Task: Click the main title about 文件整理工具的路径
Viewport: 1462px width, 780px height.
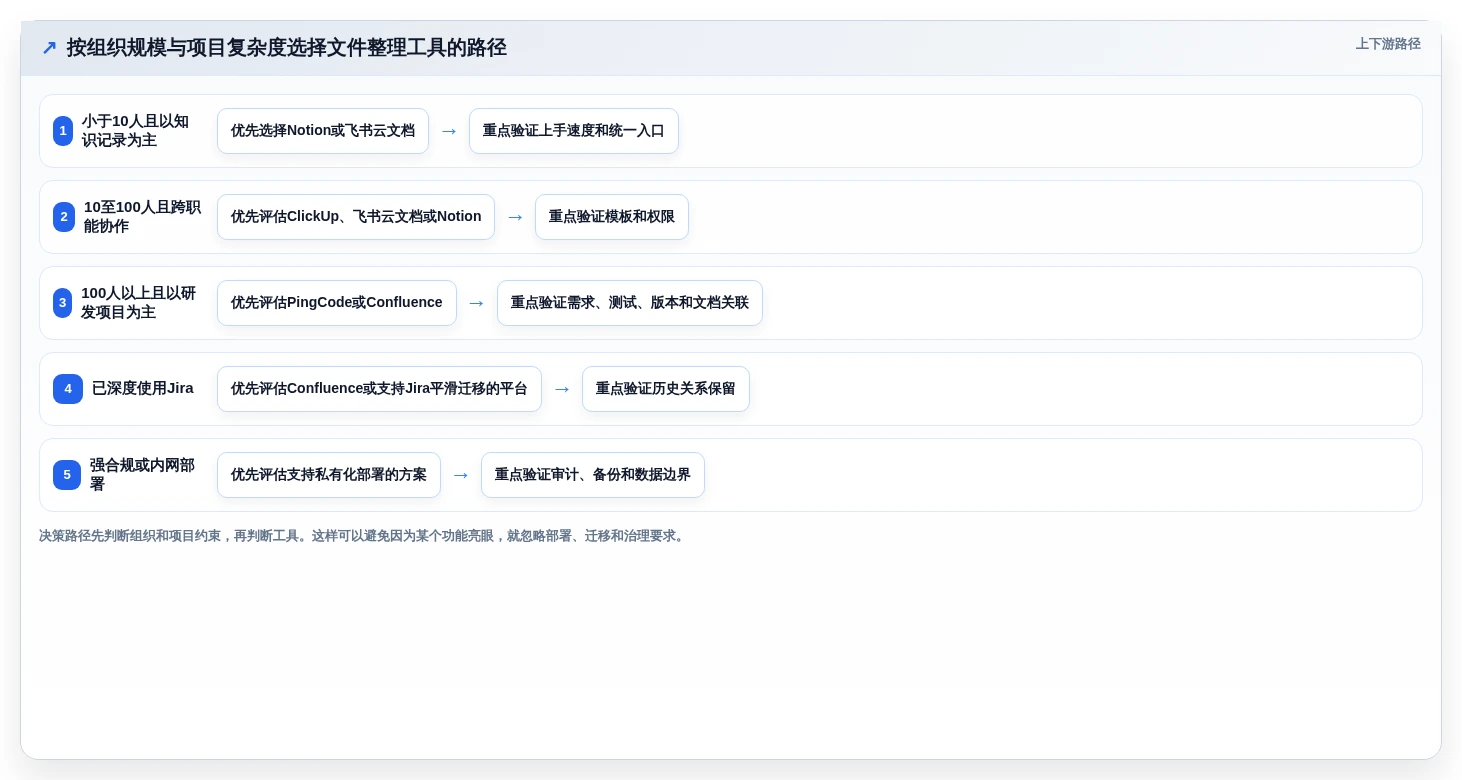Action: (286, 48)
